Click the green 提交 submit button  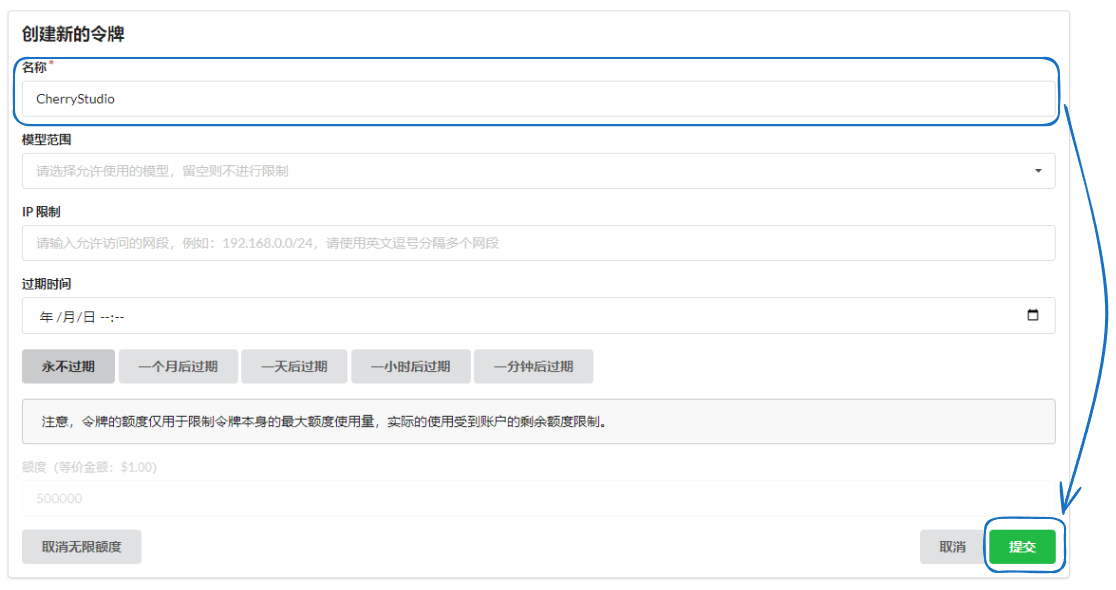tap(1023, 546)
